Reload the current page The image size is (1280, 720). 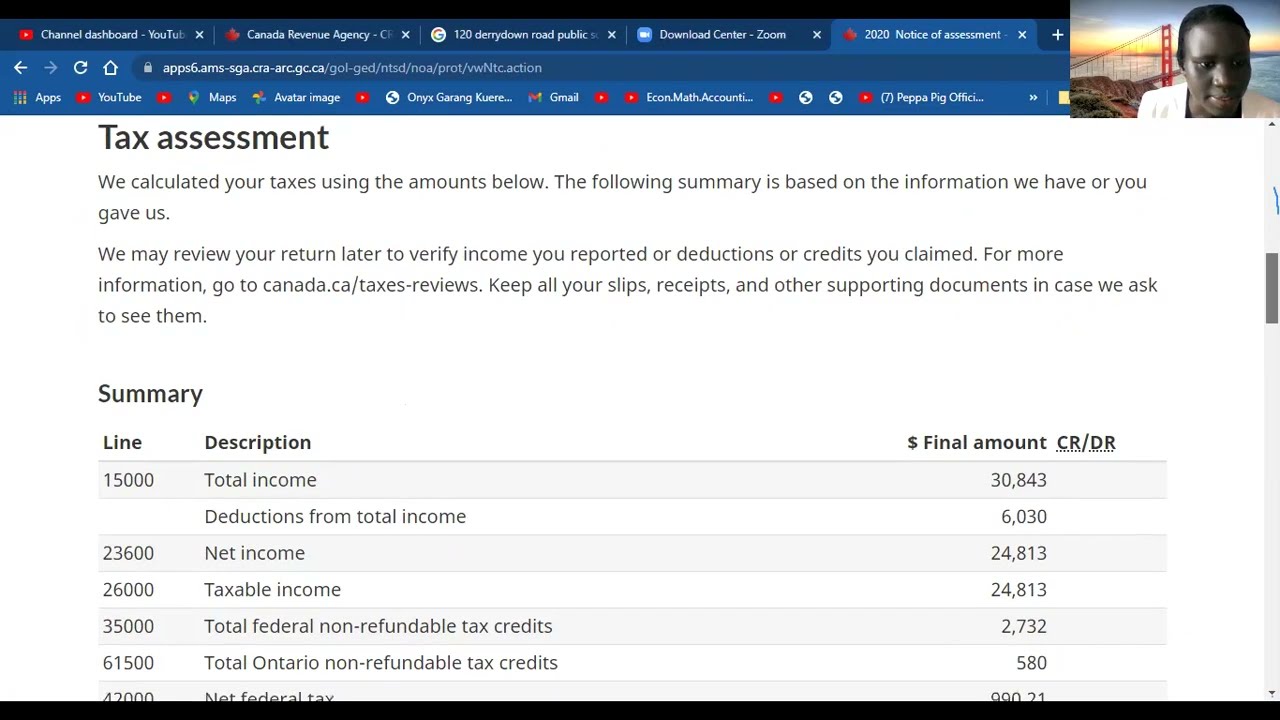pos(80,67)
